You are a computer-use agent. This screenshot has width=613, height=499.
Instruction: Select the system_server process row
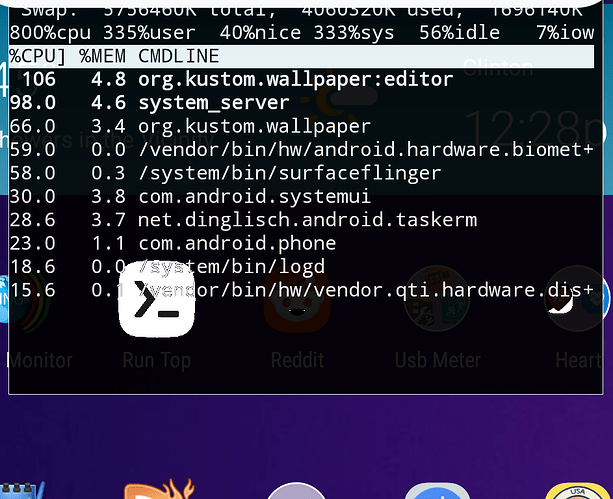pos(301,103)
